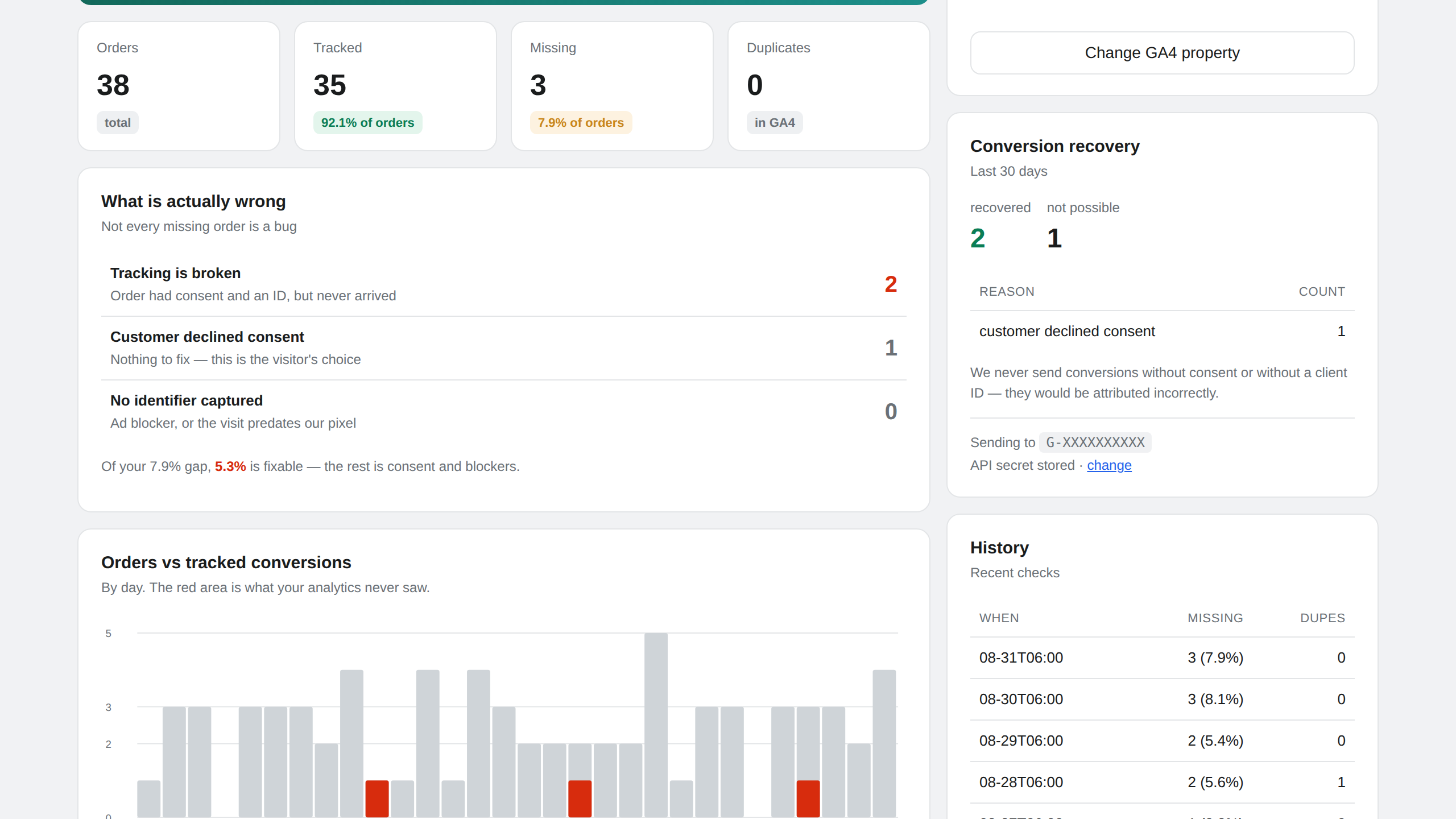Viewport: 1456px width, 819px height.
Task: Click the total badge under Orders
Action: (118, 123)
